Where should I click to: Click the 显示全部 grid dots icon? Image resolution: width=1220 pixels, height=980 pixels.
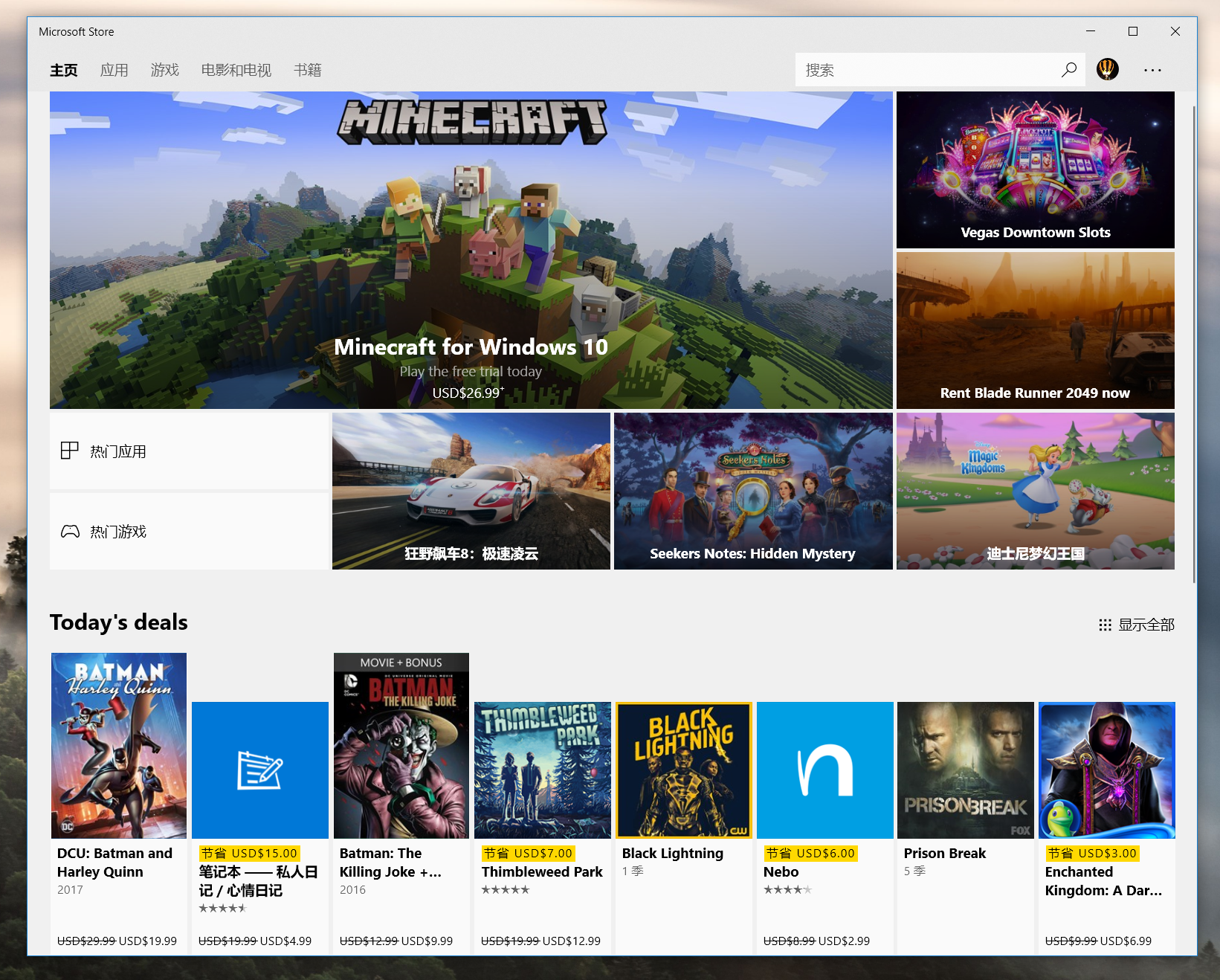tap(1106, 625)
